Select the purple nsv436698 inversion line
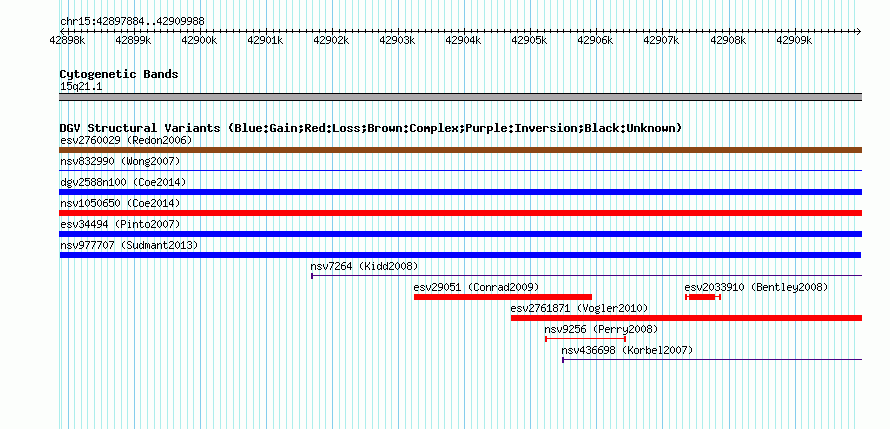 712,360
